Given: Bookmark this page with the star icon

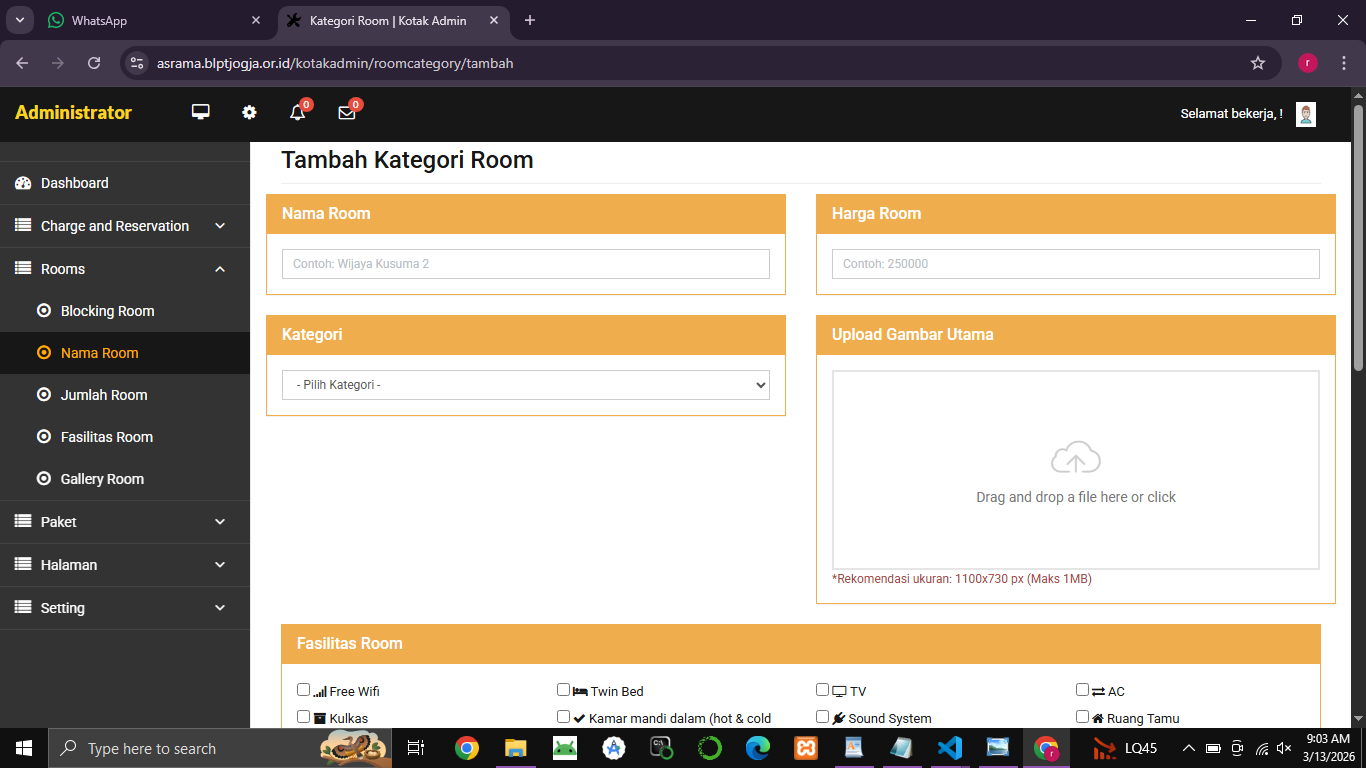Looking at the screenshot, I should [1257, 63].
